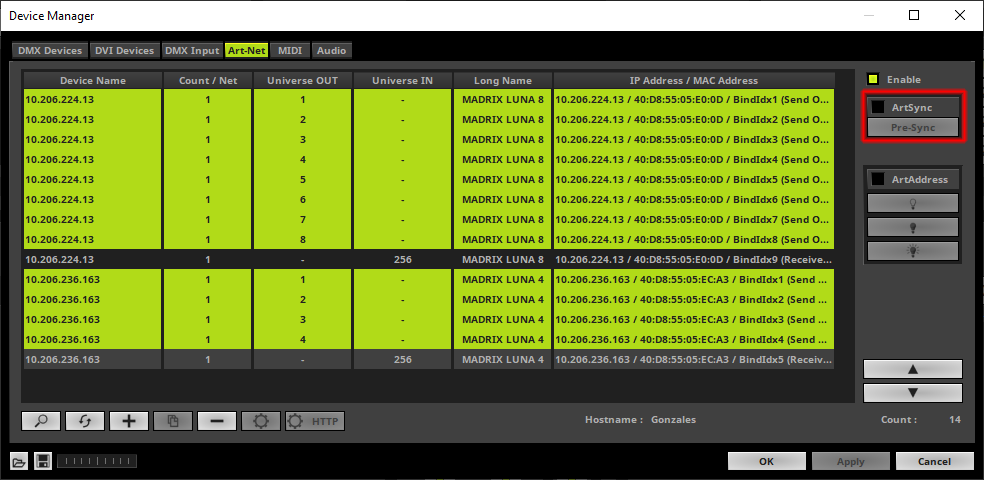Click the Universe IN column header
The height and width of the screenshot is (480, 984).
point(402,80)
